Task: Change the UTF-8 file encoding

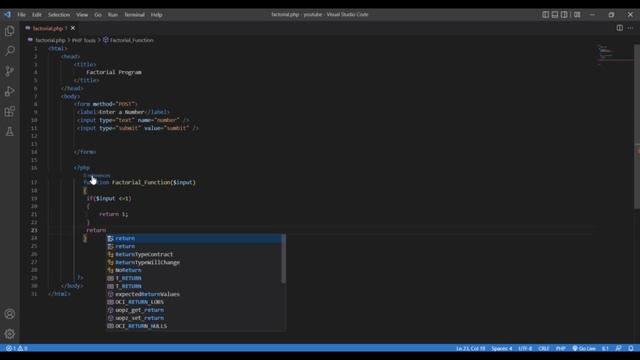Action: tap(525, 348)
